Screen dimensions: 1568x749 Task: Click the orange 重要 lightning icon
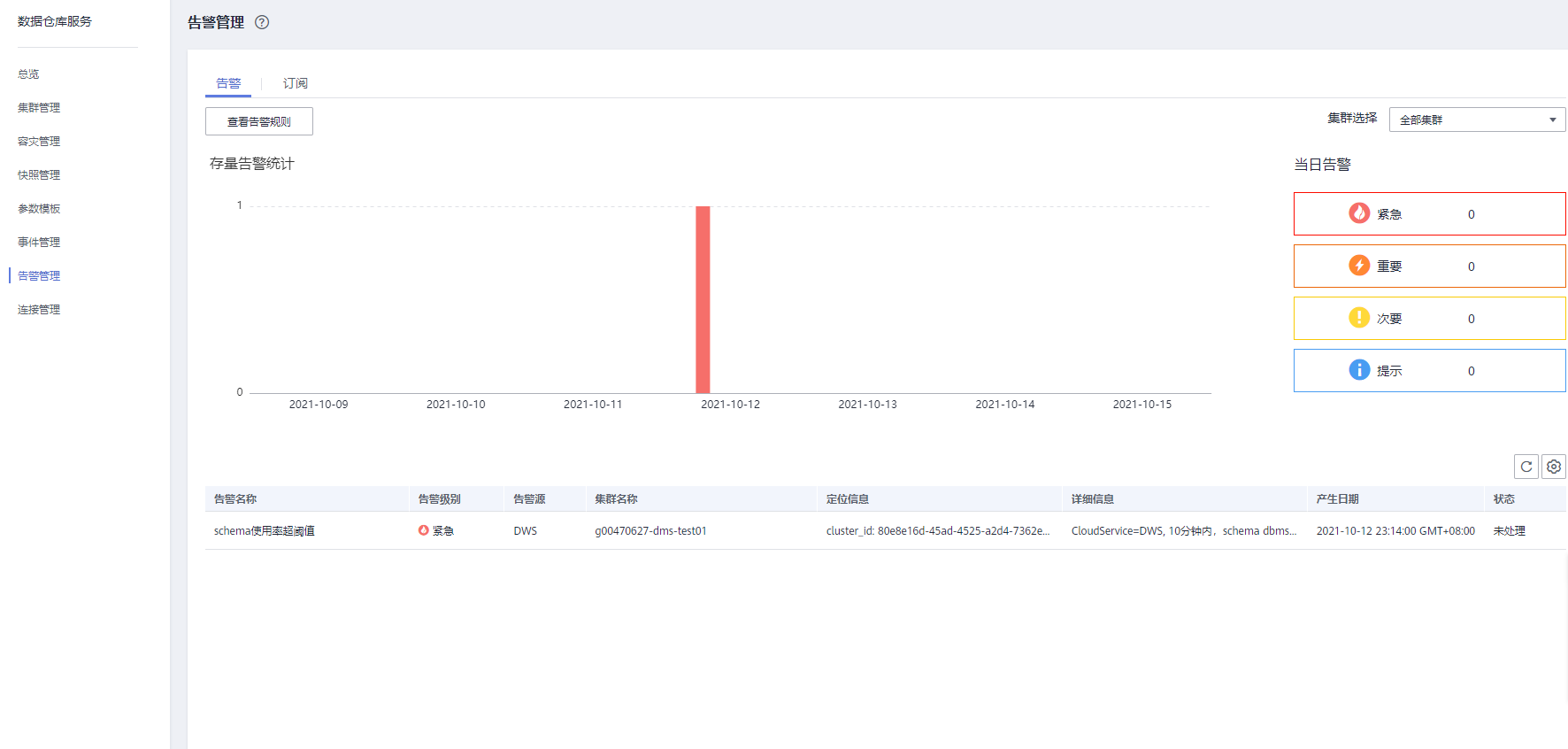coord(1359,266)
